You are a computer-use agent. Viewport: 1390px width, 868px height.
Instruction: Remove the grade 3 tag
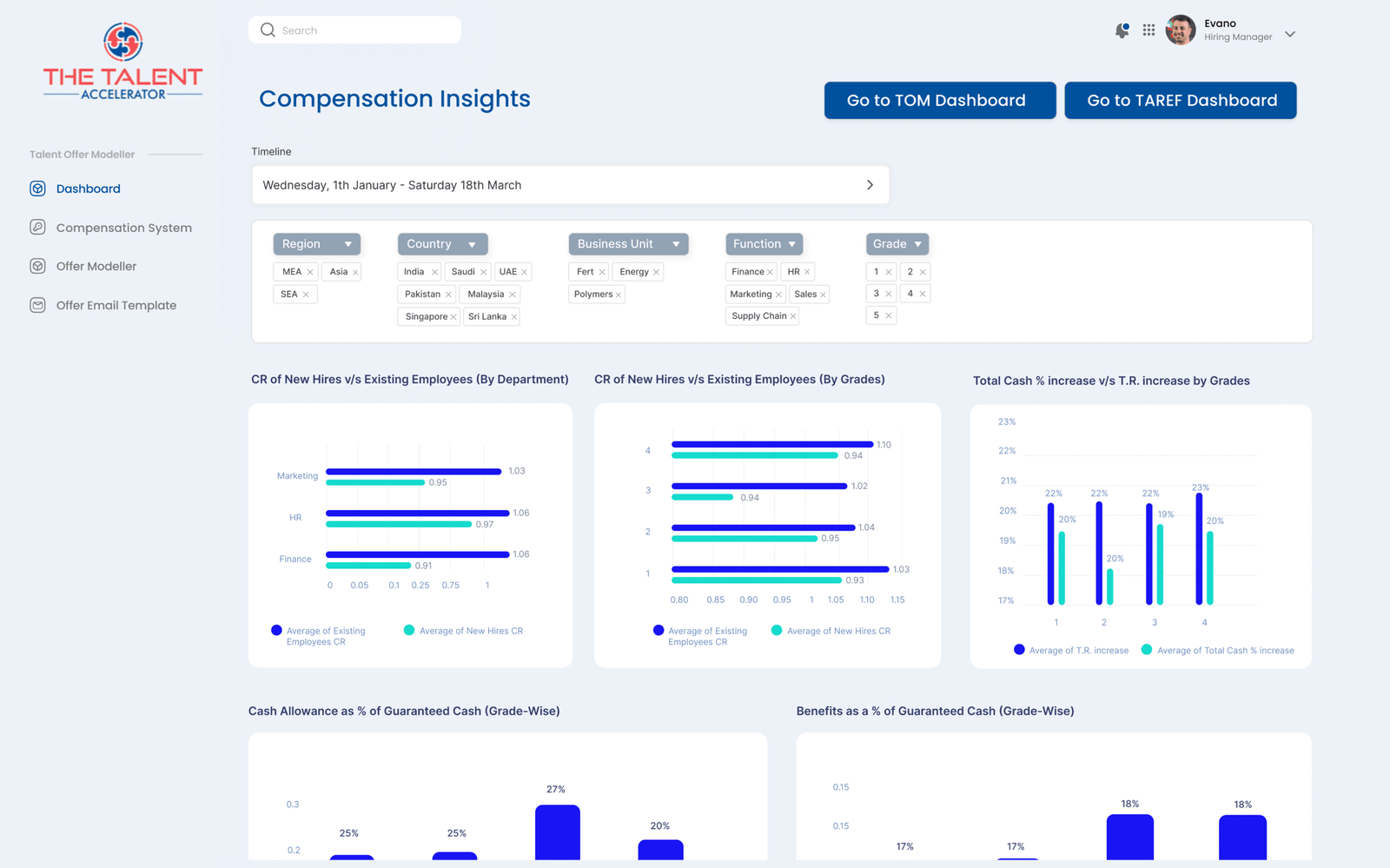(x=889, y=294)
